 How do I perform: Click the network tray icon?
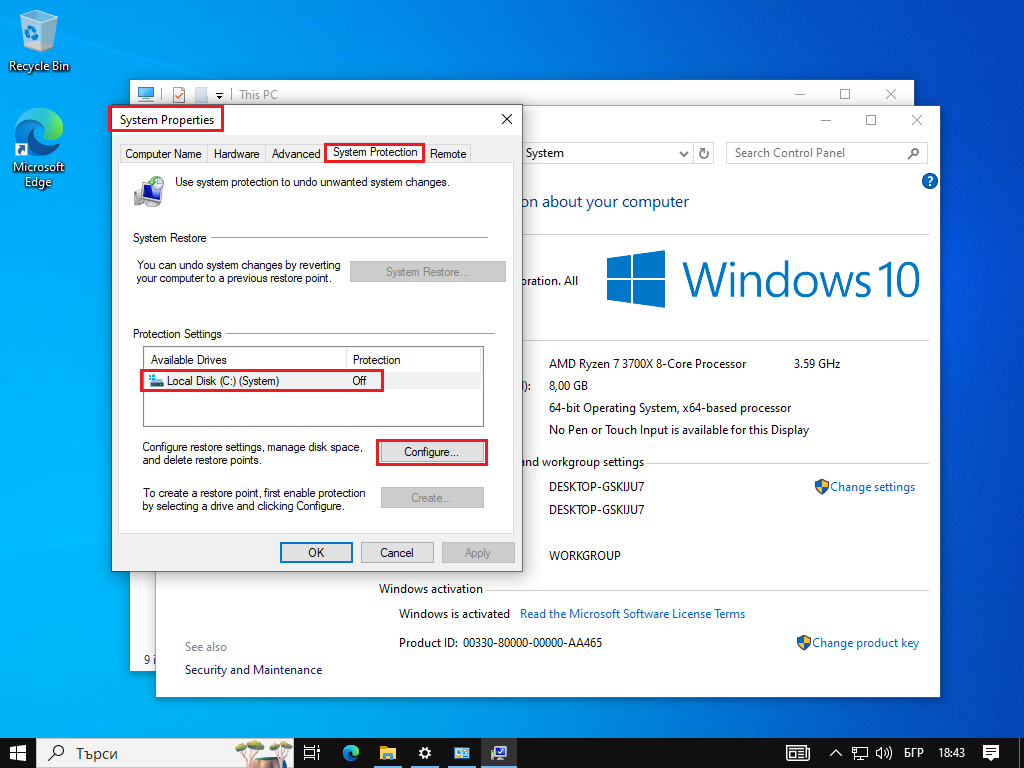coord(860,753)
